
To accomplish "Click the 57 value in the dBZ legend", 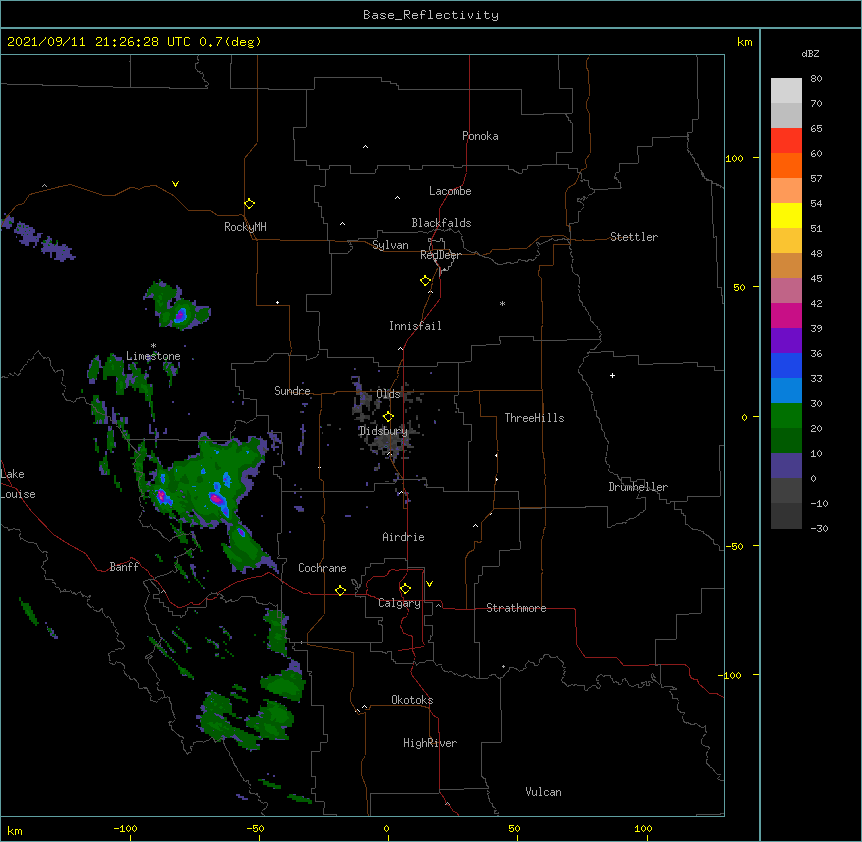I will 816,178.
